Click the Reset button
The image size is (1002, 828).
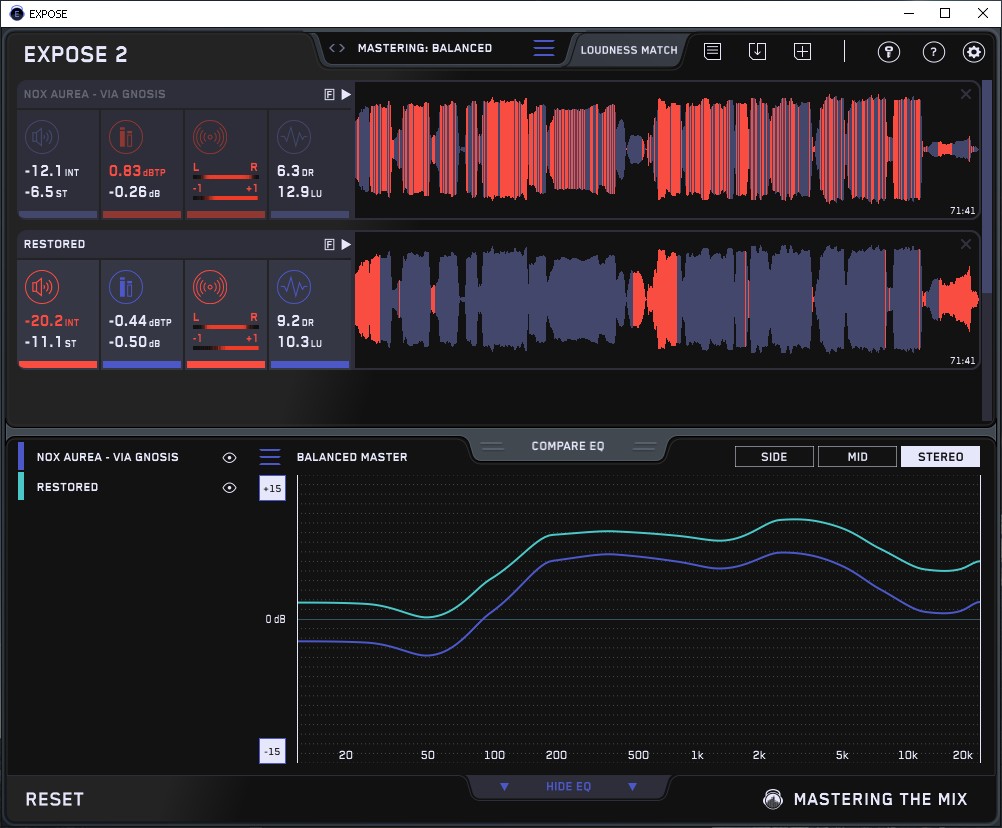point(54,799)
